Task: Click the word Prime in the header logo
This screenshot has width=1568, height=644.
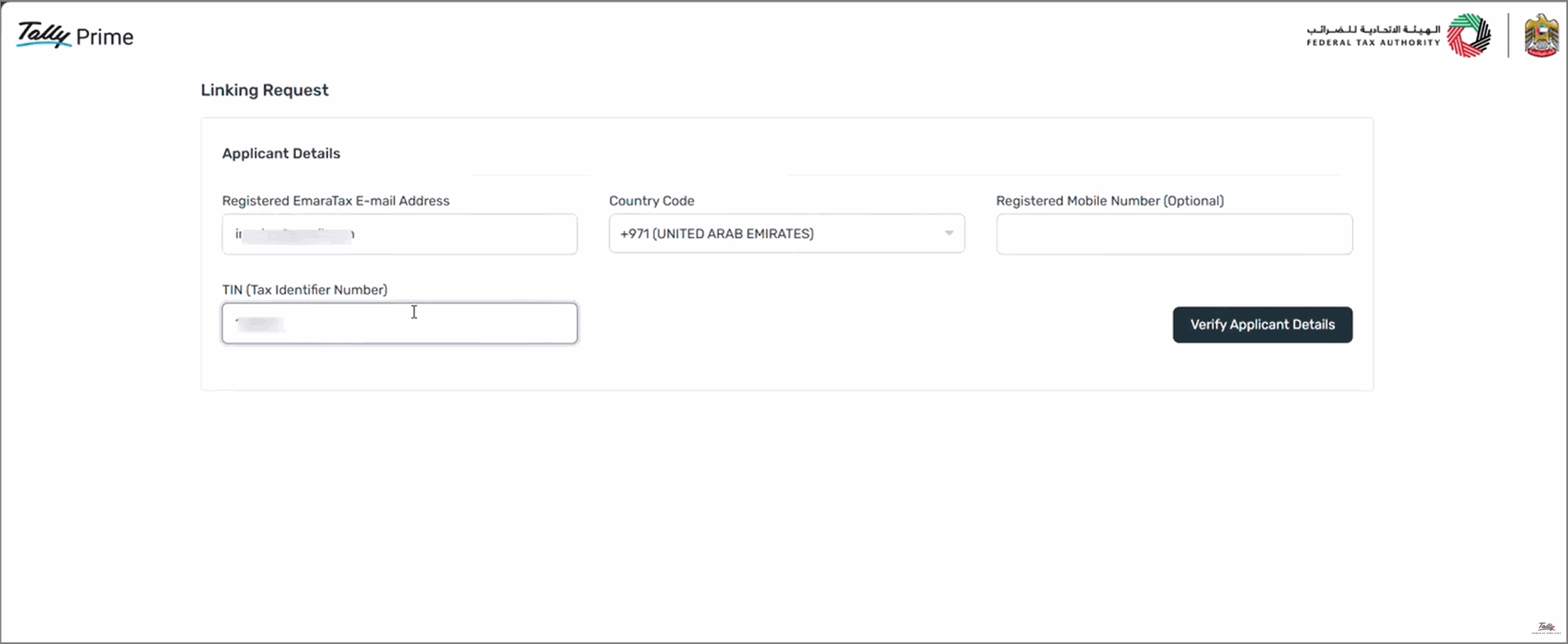Action: point(105,37)
